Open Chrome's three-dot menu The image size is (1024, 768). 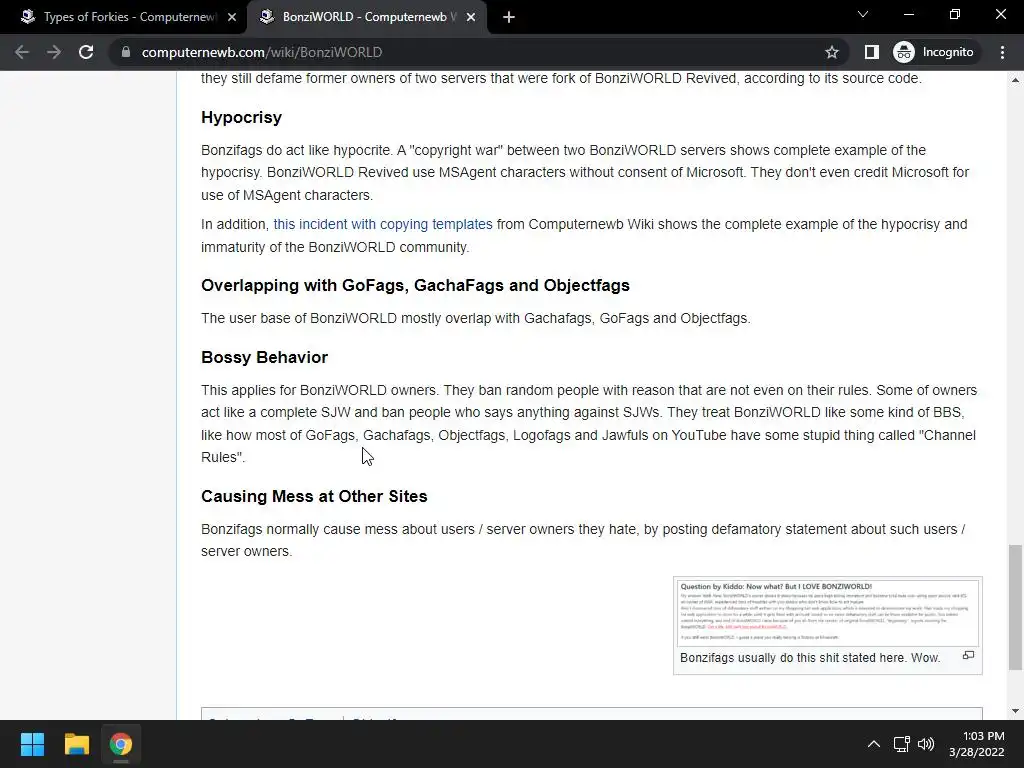(1002, 52)
